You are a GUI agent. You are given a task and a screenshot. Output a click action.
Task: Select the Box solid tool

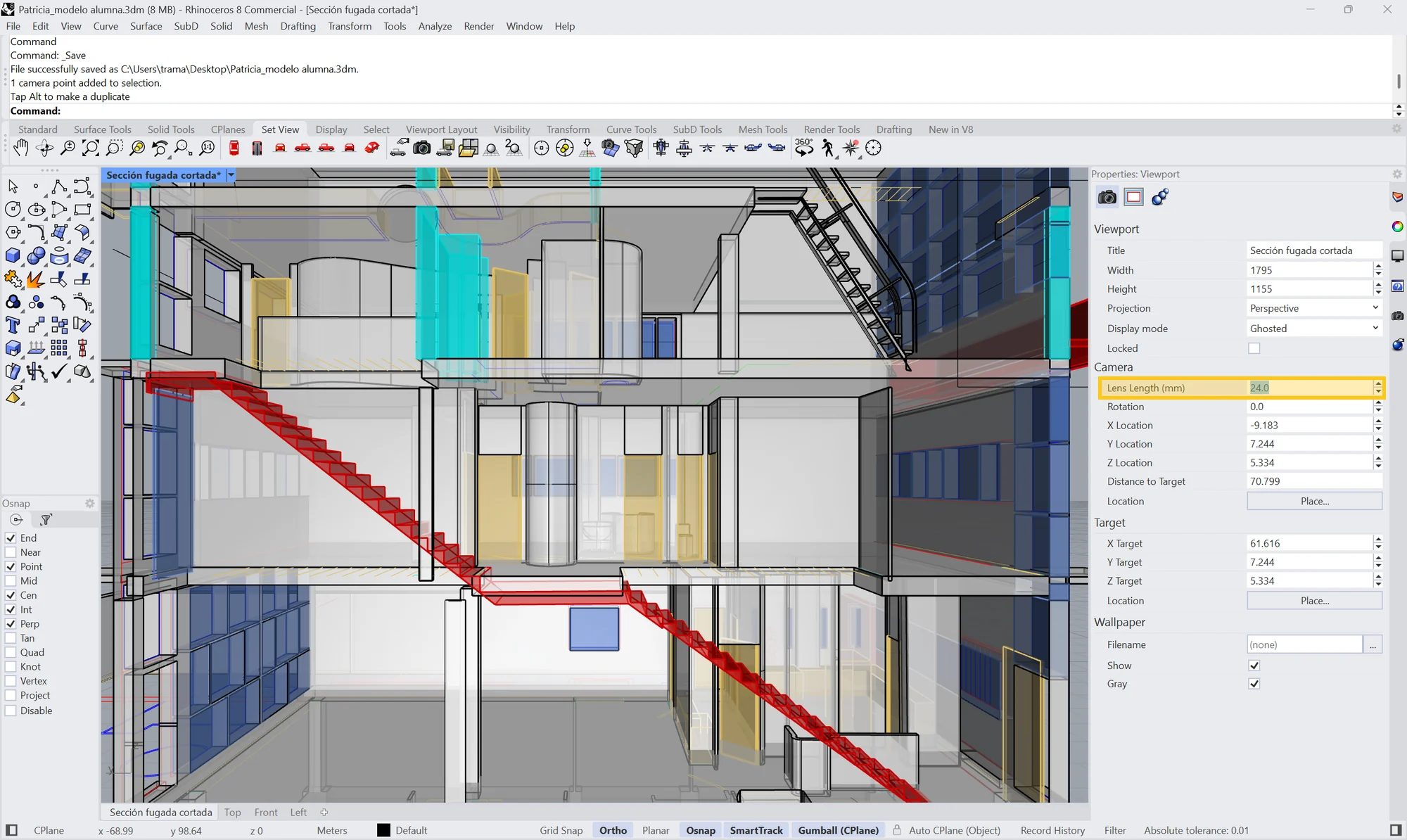[x=13, y=256]
